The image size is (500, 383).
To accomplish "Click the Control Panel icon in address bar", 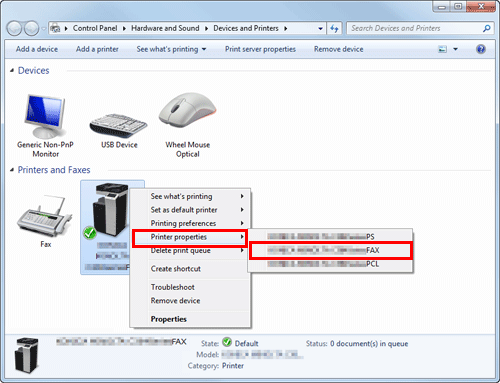I will (x=55, y=29).
